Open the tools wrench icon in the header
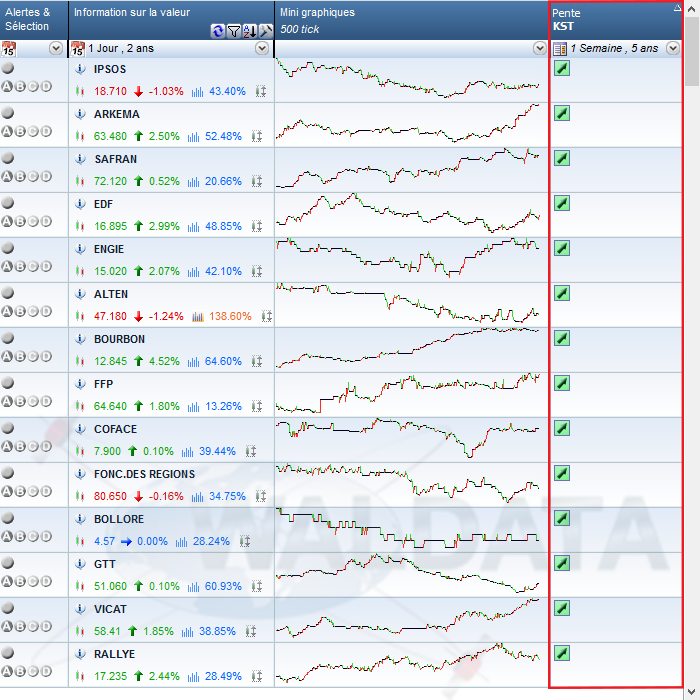The height and width of the screenshot is (700, 700). pos(266,31)
